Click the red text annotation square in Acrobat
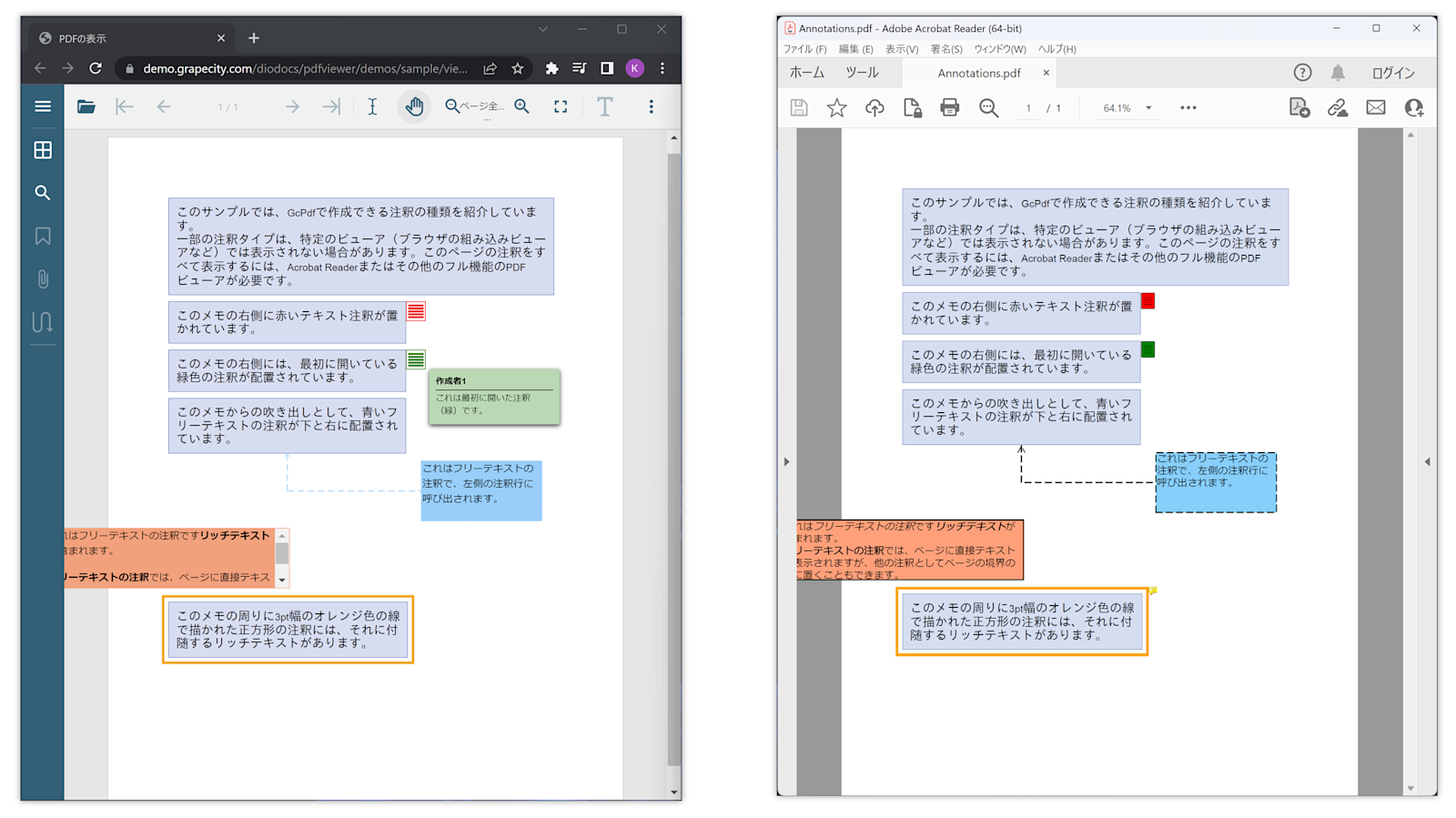Image resolution: width=1456 pixels, height=818 pixels. pos(1148,301)
